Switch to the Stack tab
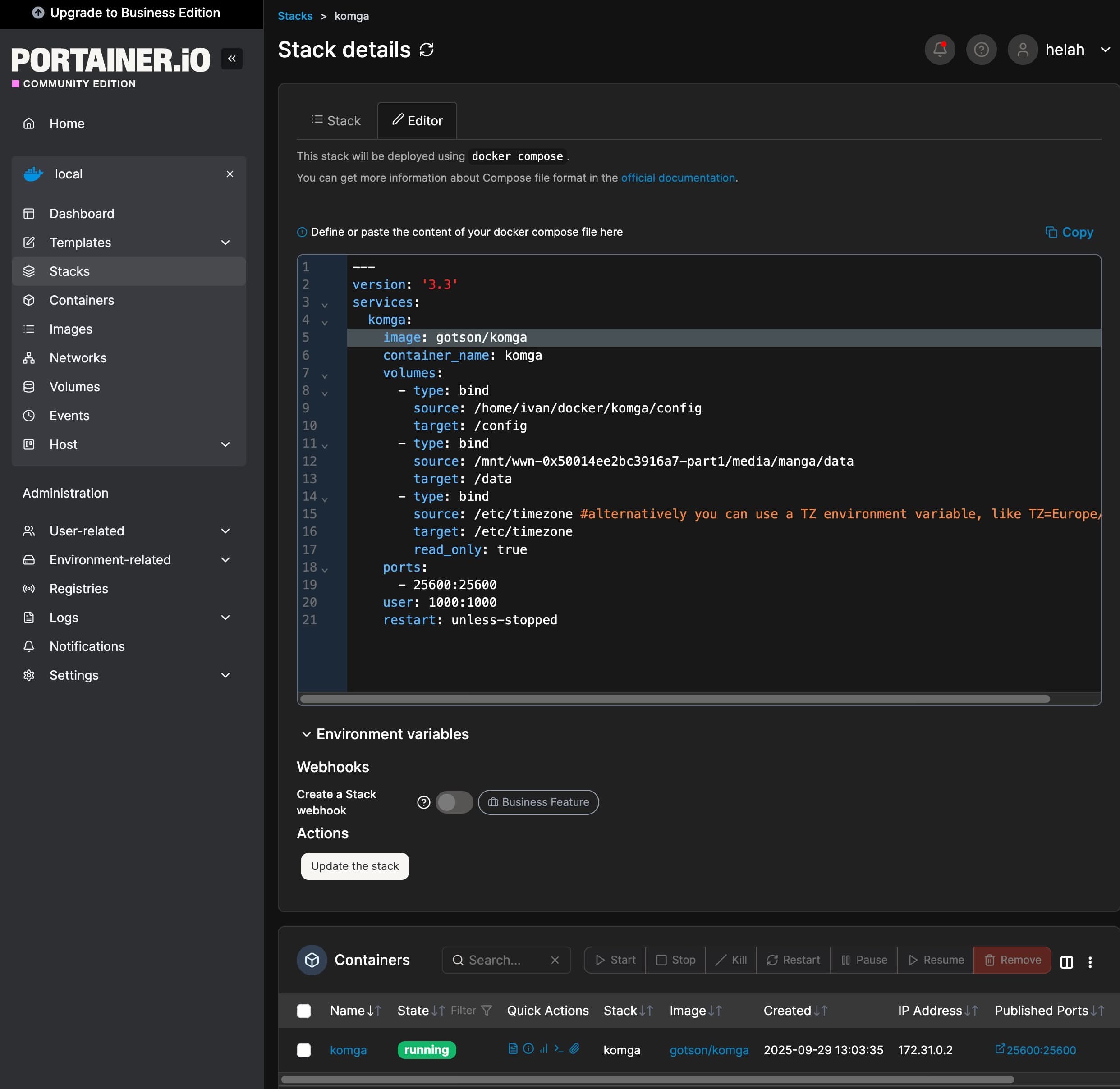The image size is (1120, 1089). [x=336, y=121]
